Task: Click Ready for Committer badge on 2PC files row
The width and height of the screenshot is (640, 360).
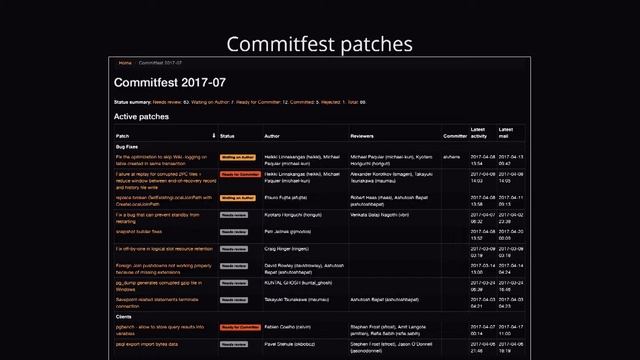Action: 240,174
